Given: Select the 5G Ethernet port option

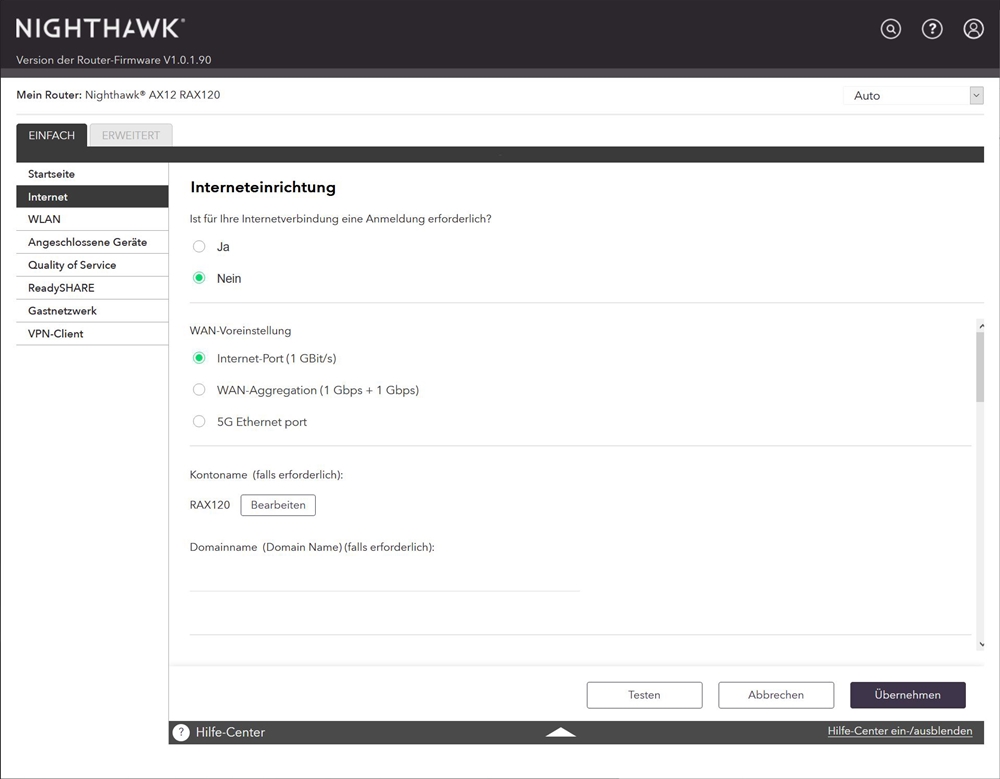Looking at the screenshot, I should [x=199, y=422].
